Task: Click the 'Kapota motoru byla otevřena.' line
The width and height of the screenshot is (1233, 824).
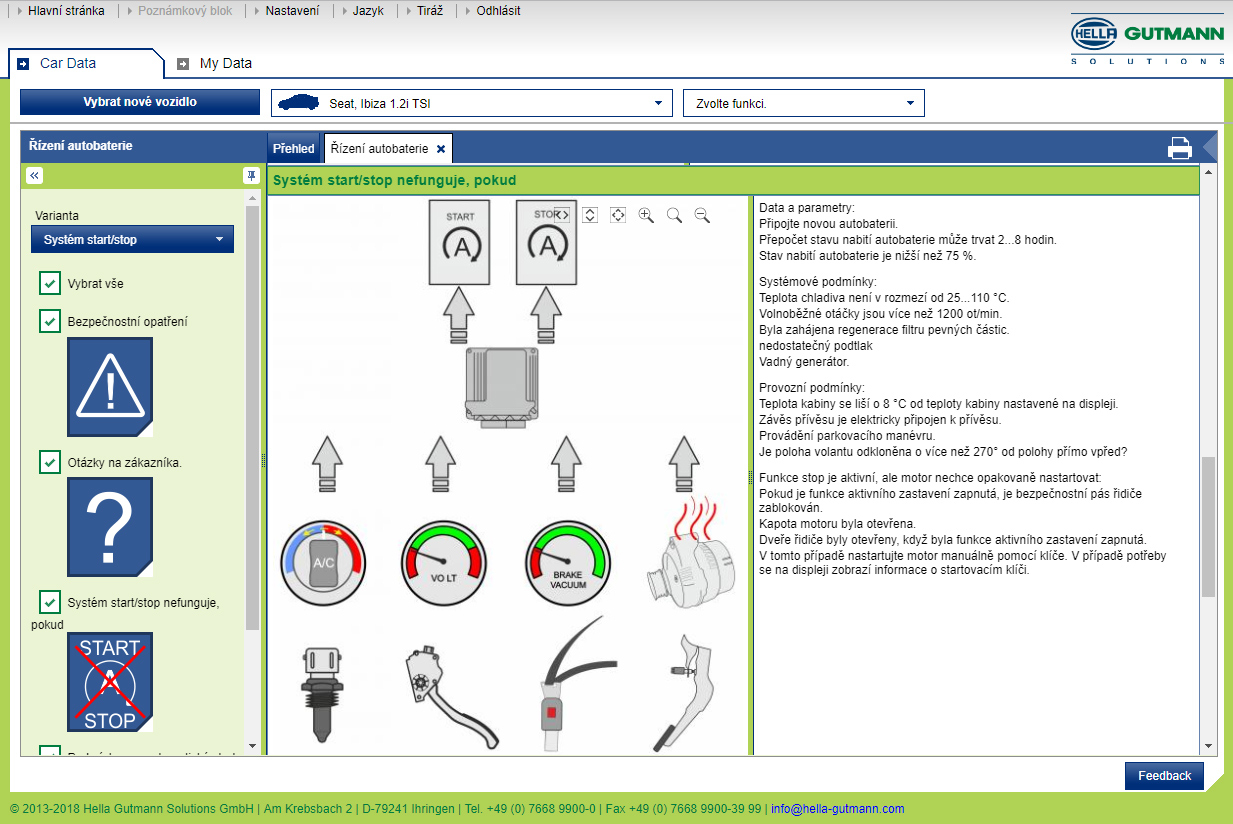Action: click(x=837, y=524)
